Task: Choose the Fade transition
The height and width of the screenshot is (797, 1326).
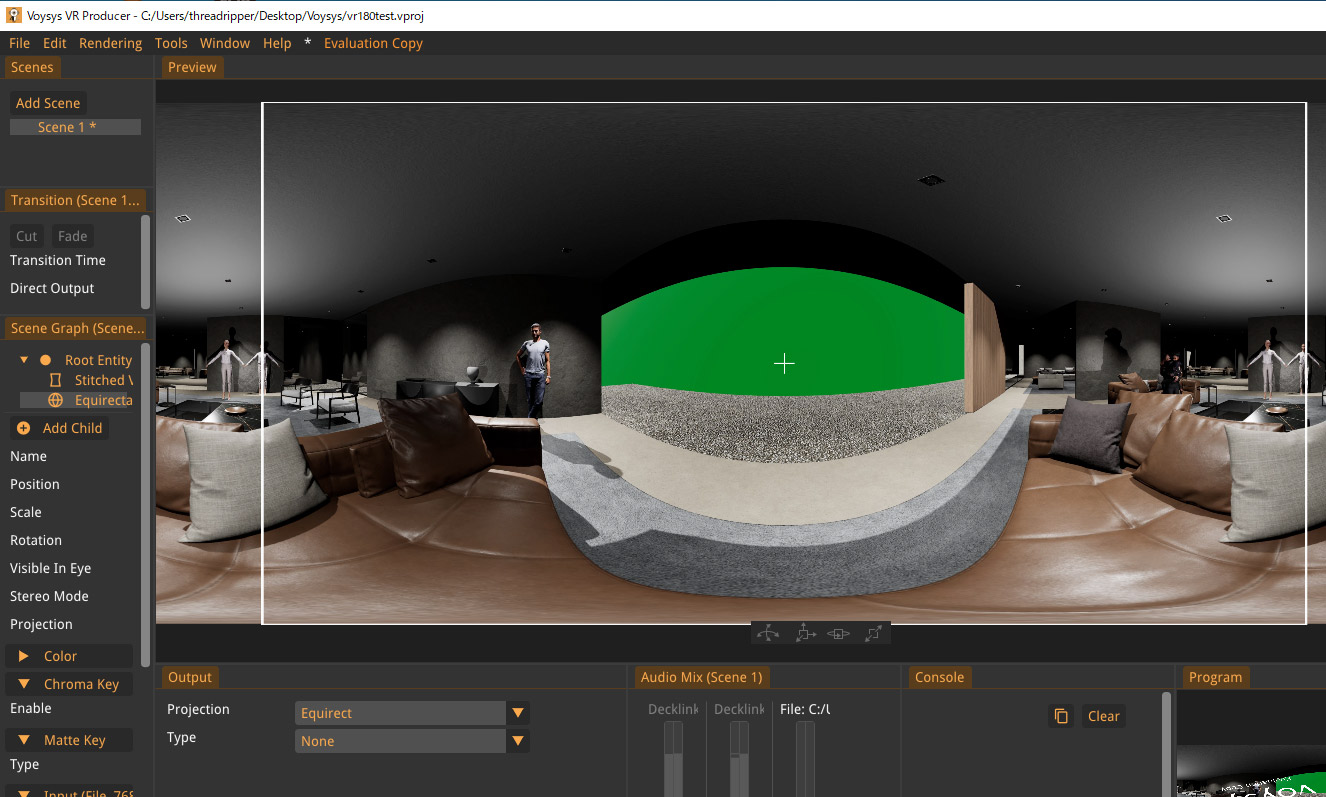Action: pos(72,236)
